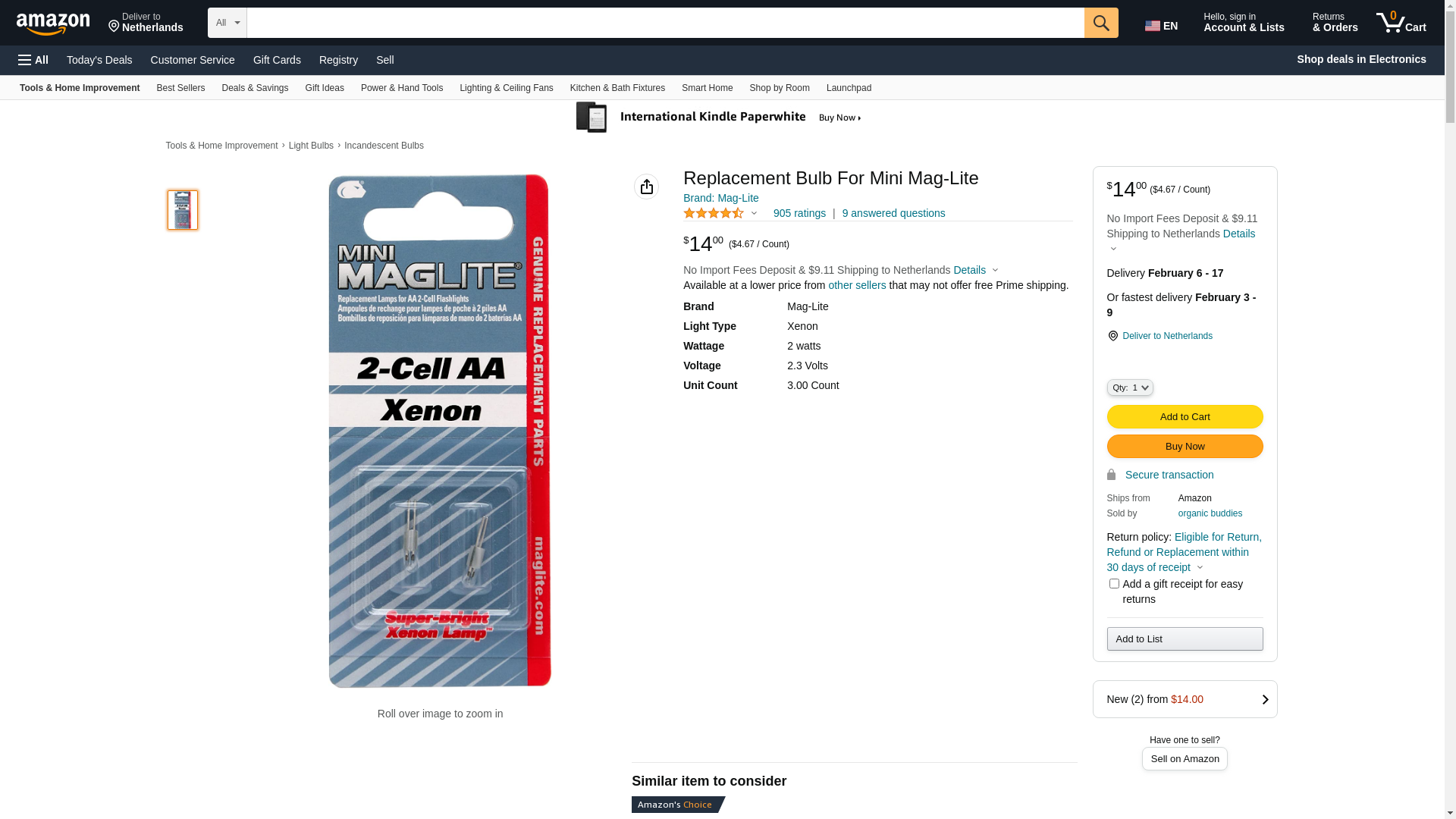Viewport: 1456px width, 819px height.
Task: Click the share icon beside product image
Action: tap(647, 187)
